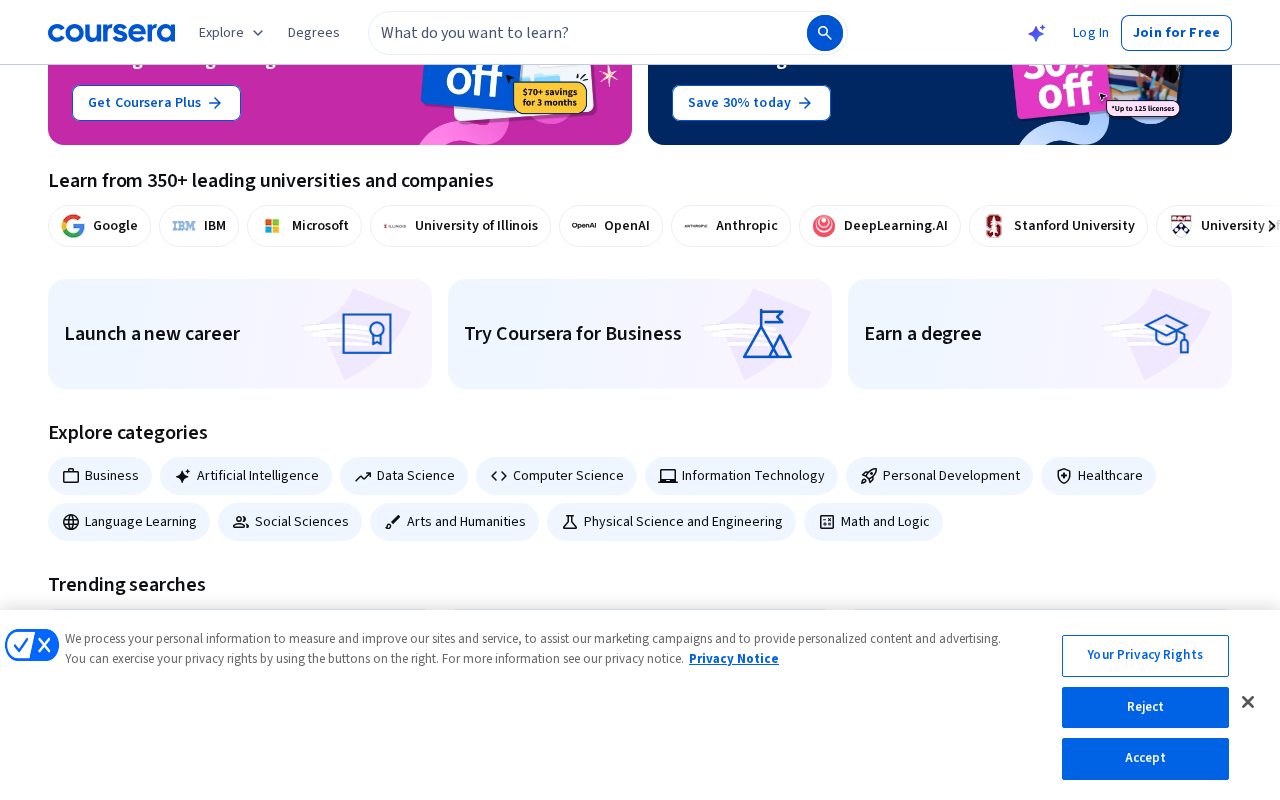The width and height of the screenshot is (1280, 800).
Task: Click Log In
Action: pyautogui.click(x=1090, y=33)
